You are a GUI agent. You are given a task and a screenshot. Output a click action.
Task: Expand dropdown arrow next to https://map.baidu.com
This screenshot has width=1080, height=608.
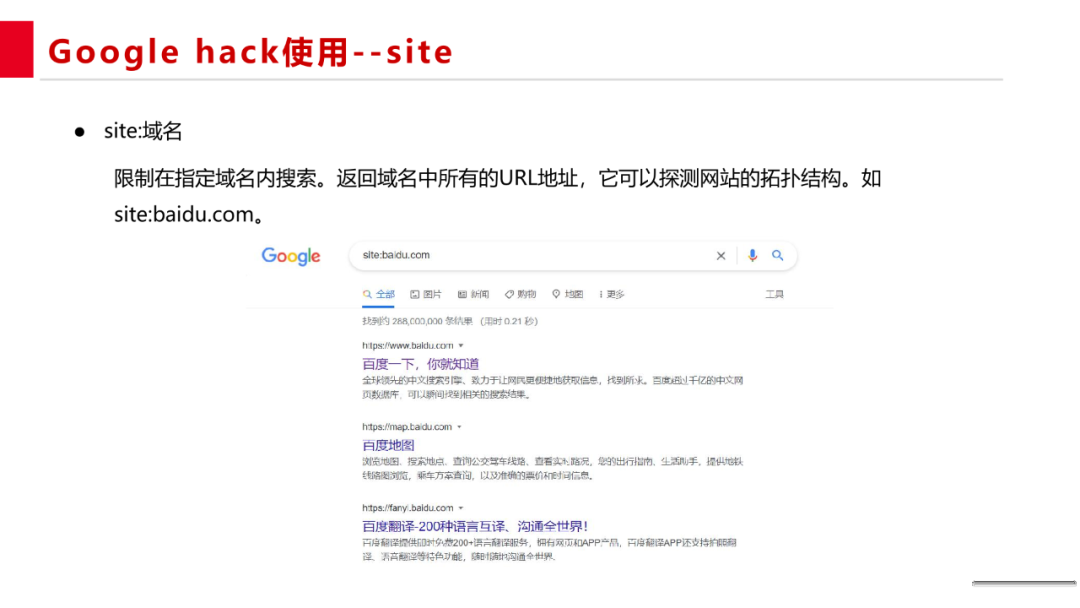pyautogui.click(x=459, y=427)
